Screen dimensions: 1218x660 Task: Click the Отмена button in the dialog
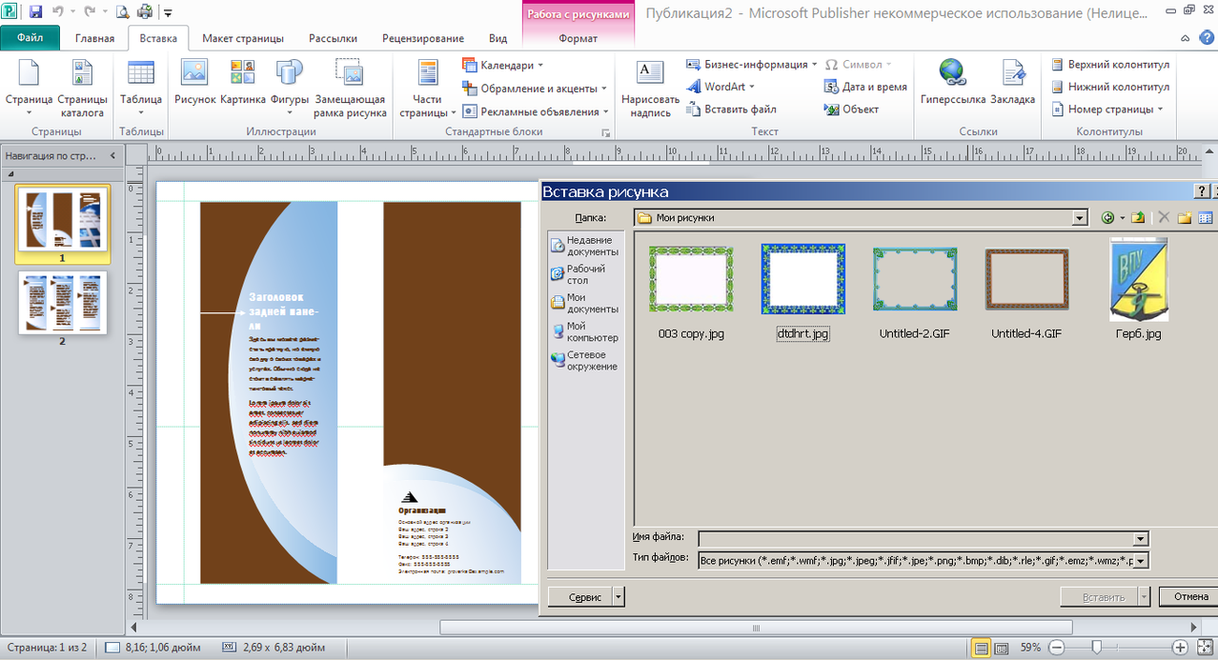(1190, 597)
